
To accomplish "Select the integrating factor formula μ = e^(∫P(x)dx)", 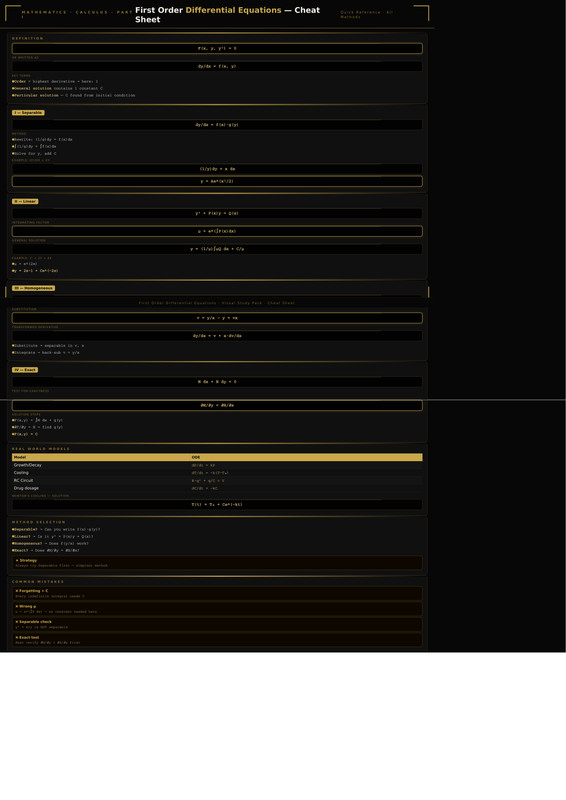I will pyautogui.click(x=217, y=231).
